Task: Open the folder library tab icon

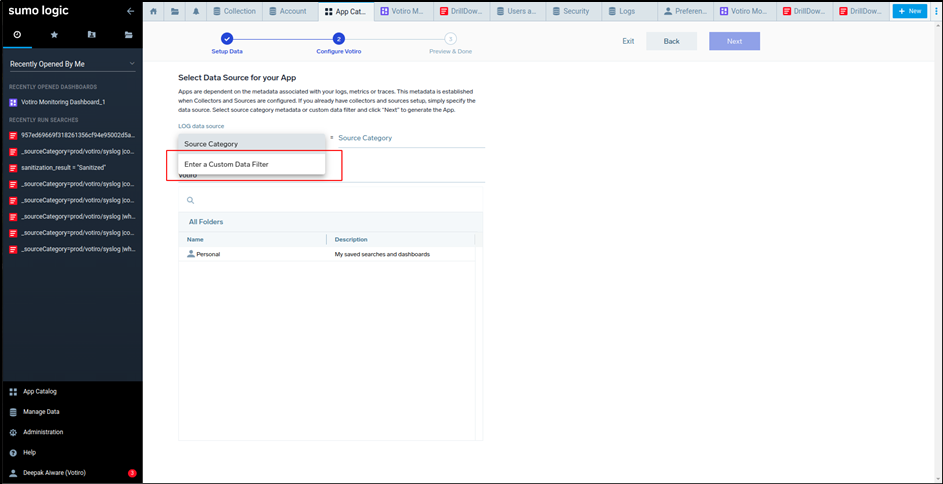Action: pos(174,11)
